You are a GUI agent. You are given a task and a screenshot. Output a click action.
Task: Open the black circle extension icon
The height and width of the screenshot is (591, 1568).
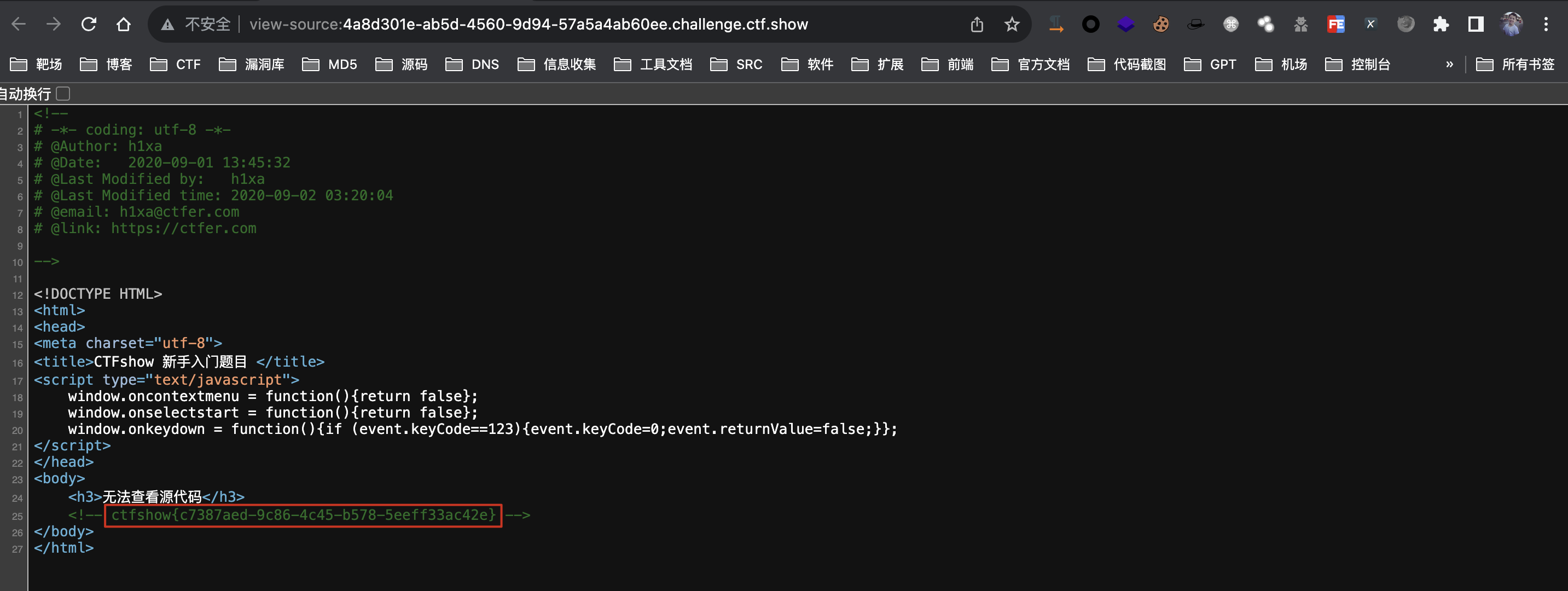coord(1091,24)
